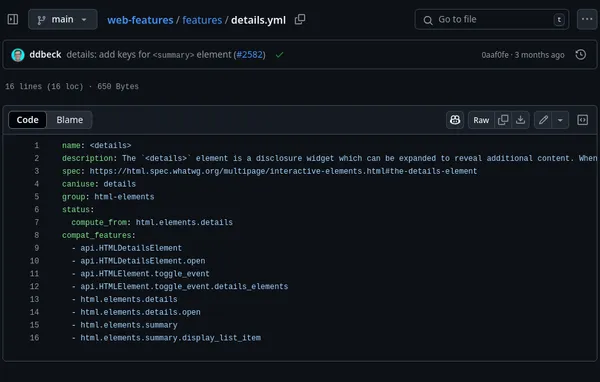Open the web-features repository breadcrumb link
The width and height of the screenshot is (600, 382).
coord(140,20)
